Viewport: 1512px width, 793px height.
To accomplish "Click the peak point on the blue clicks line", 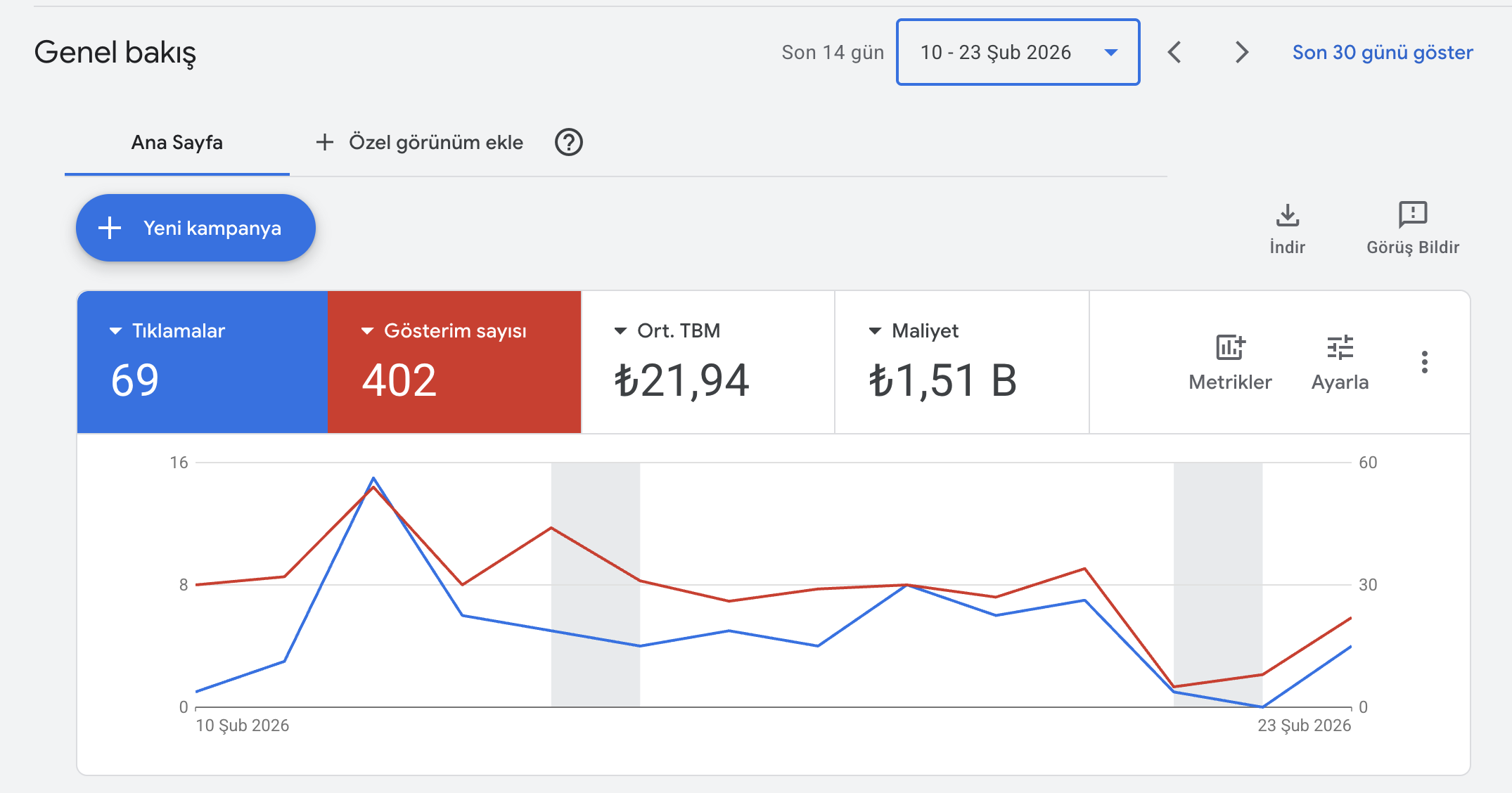I will coord(374,479).
